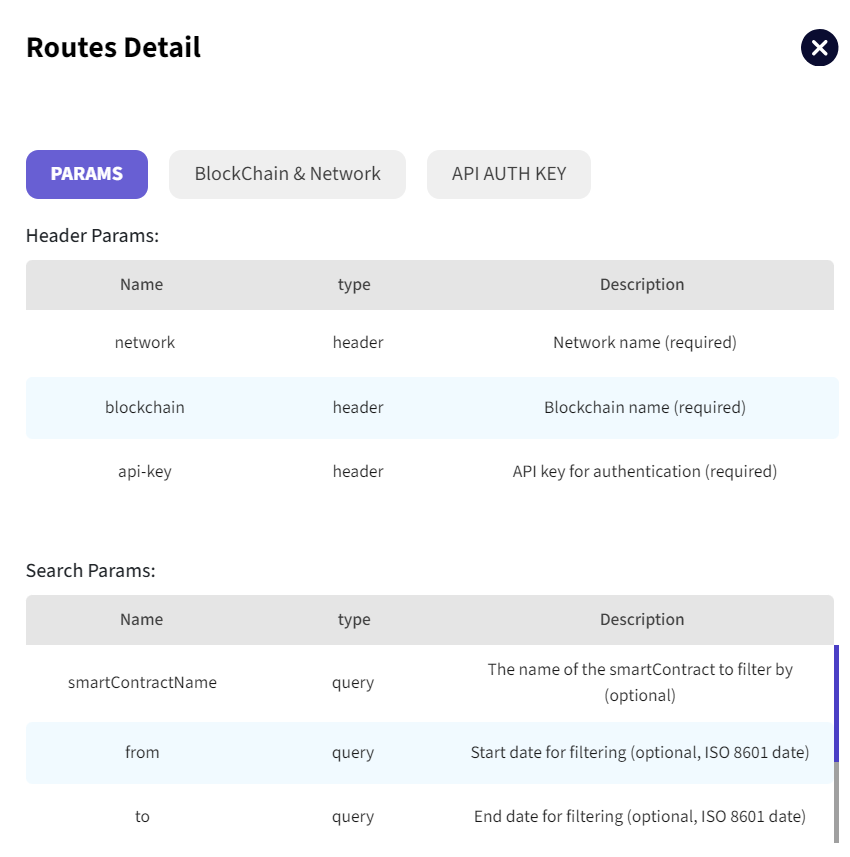This screenshot has width=850, height=857.
Task: Click the Header Params Name column header
Action: [x=141, y=285]
